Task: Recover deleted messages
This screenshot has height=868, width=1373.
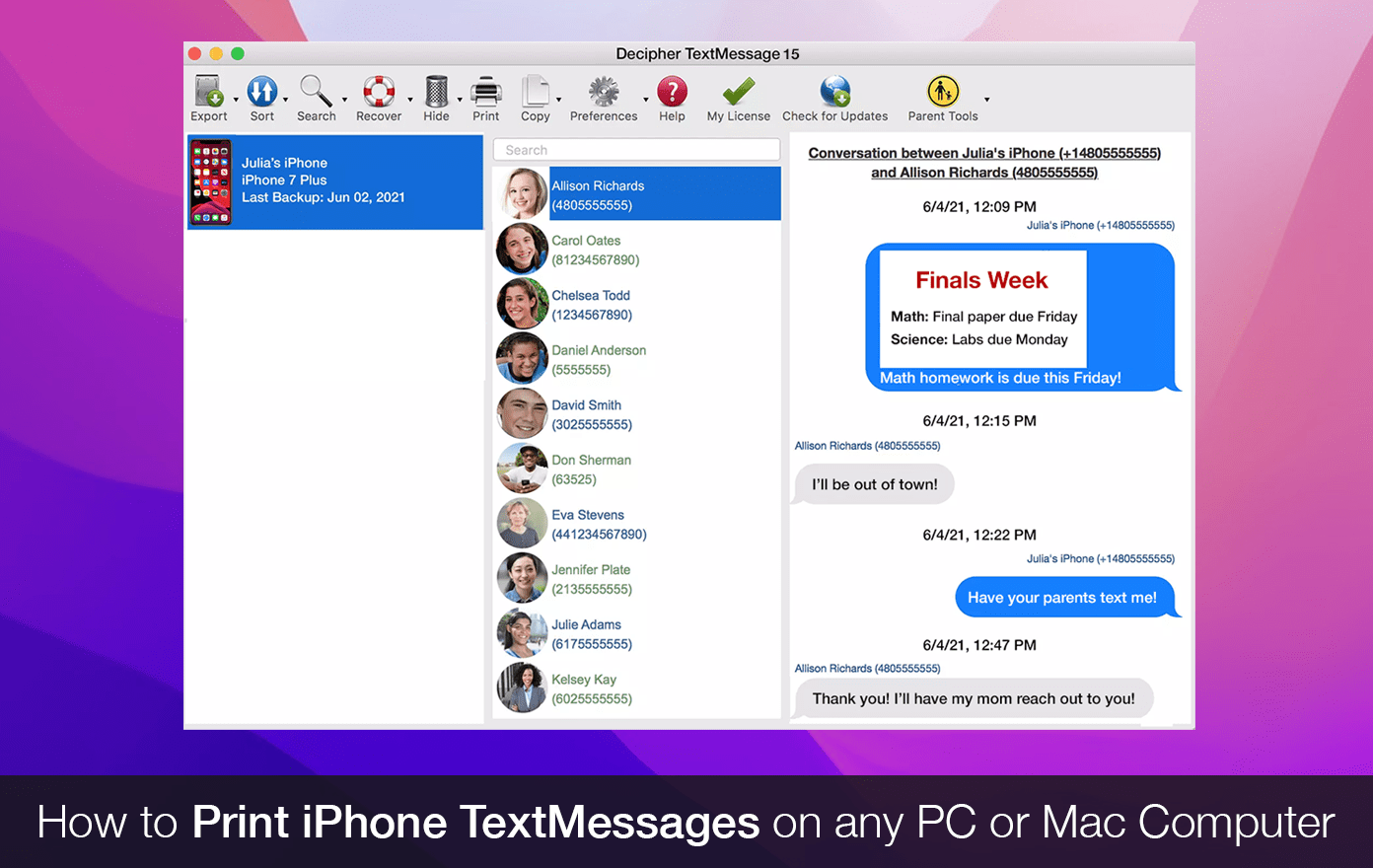Action: (x=379, y=96)
